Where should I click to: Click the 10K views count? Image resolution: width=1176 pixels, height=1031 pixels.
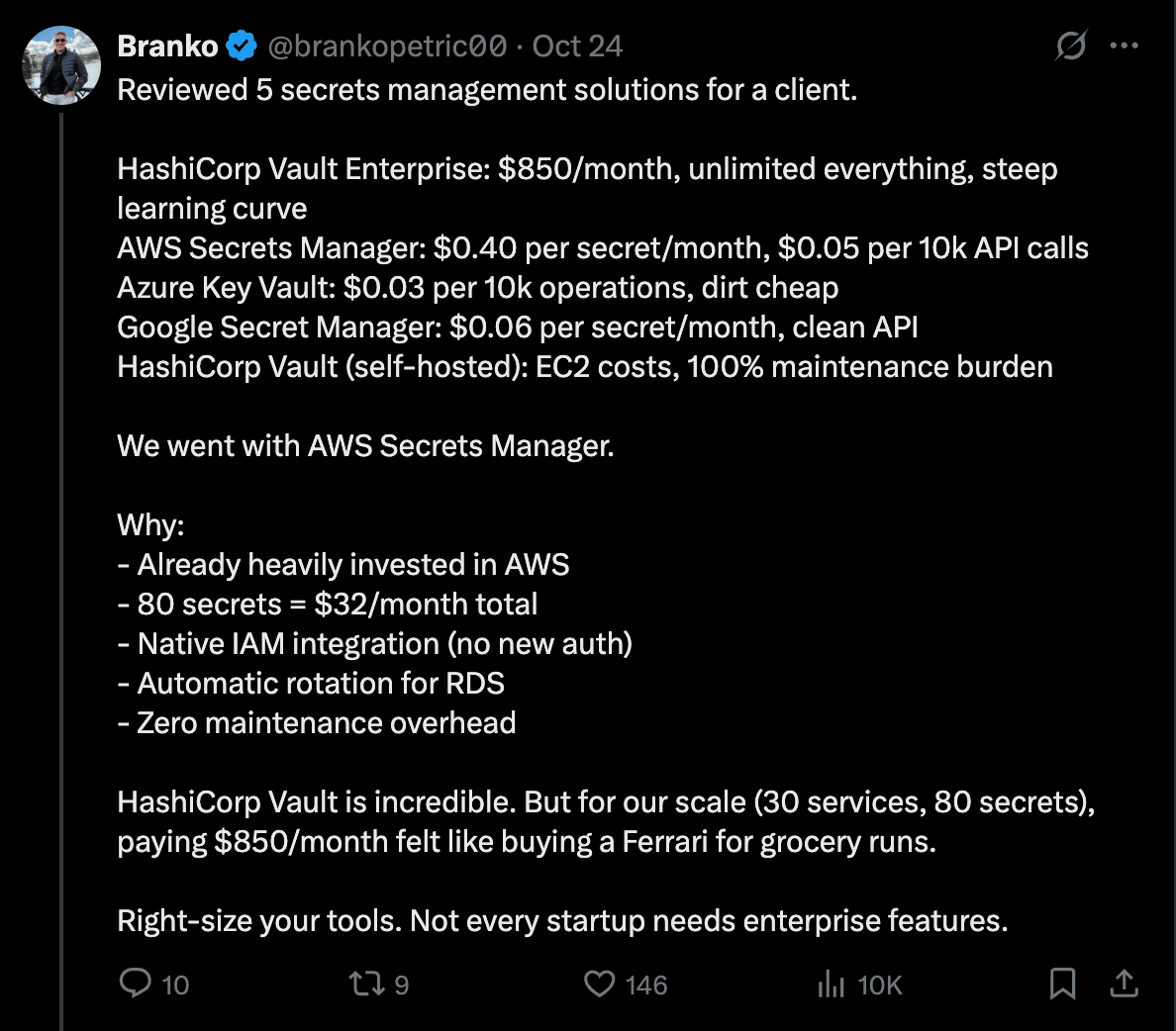click(880, 984)
